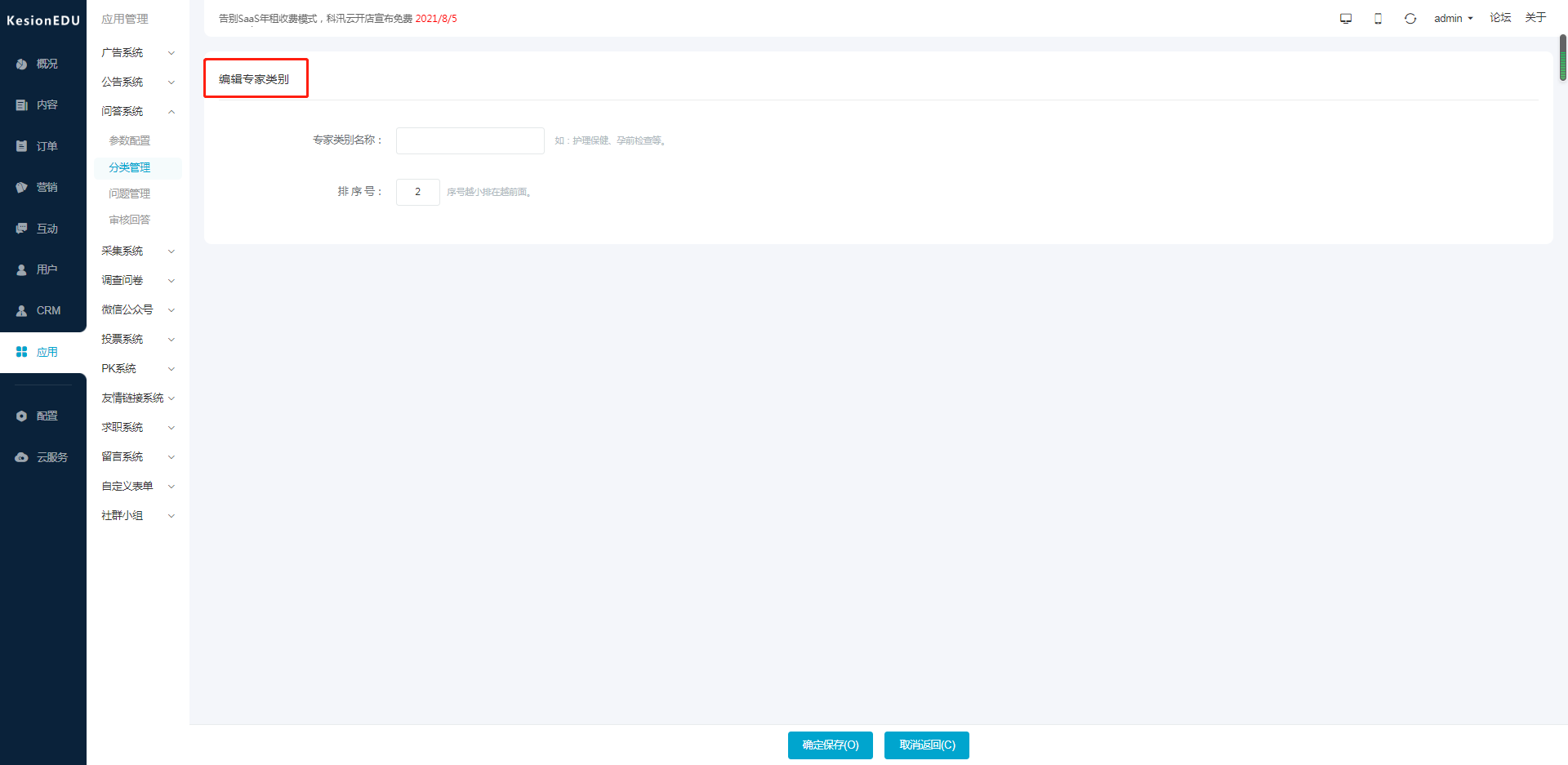Open the 云服务 cloud icon

coord(22,457)
